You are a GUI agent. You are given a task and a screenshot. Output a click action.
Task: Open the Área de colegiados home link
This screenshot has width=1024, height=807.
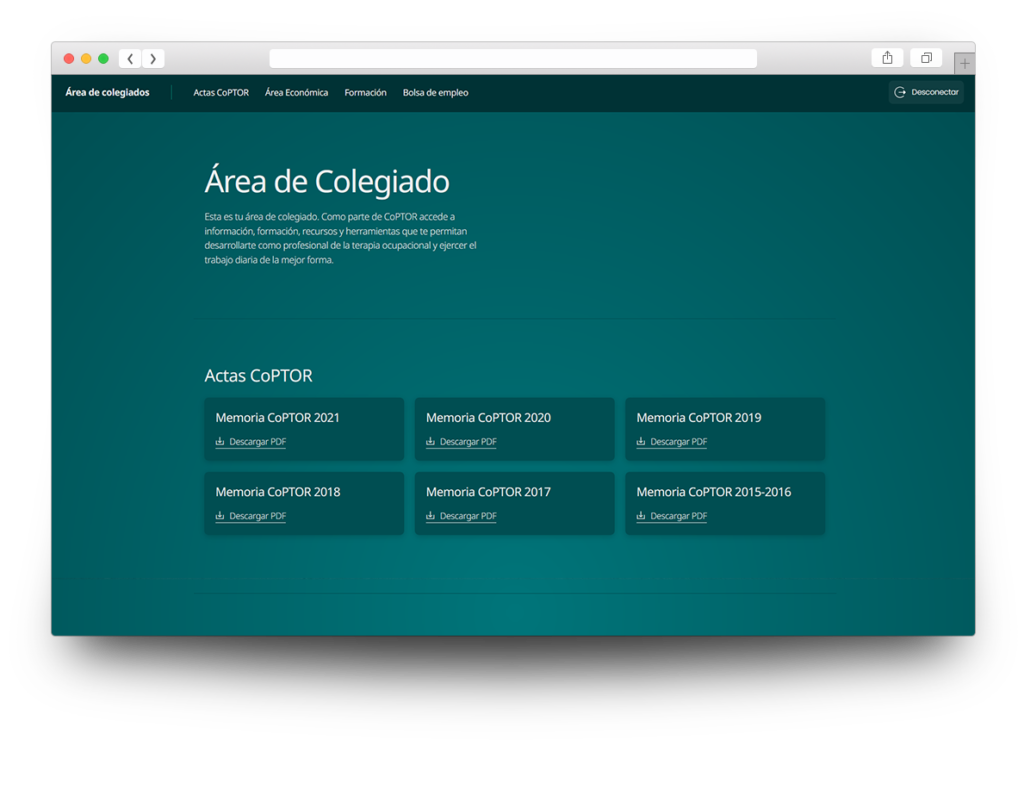click(x=107, y=93)
